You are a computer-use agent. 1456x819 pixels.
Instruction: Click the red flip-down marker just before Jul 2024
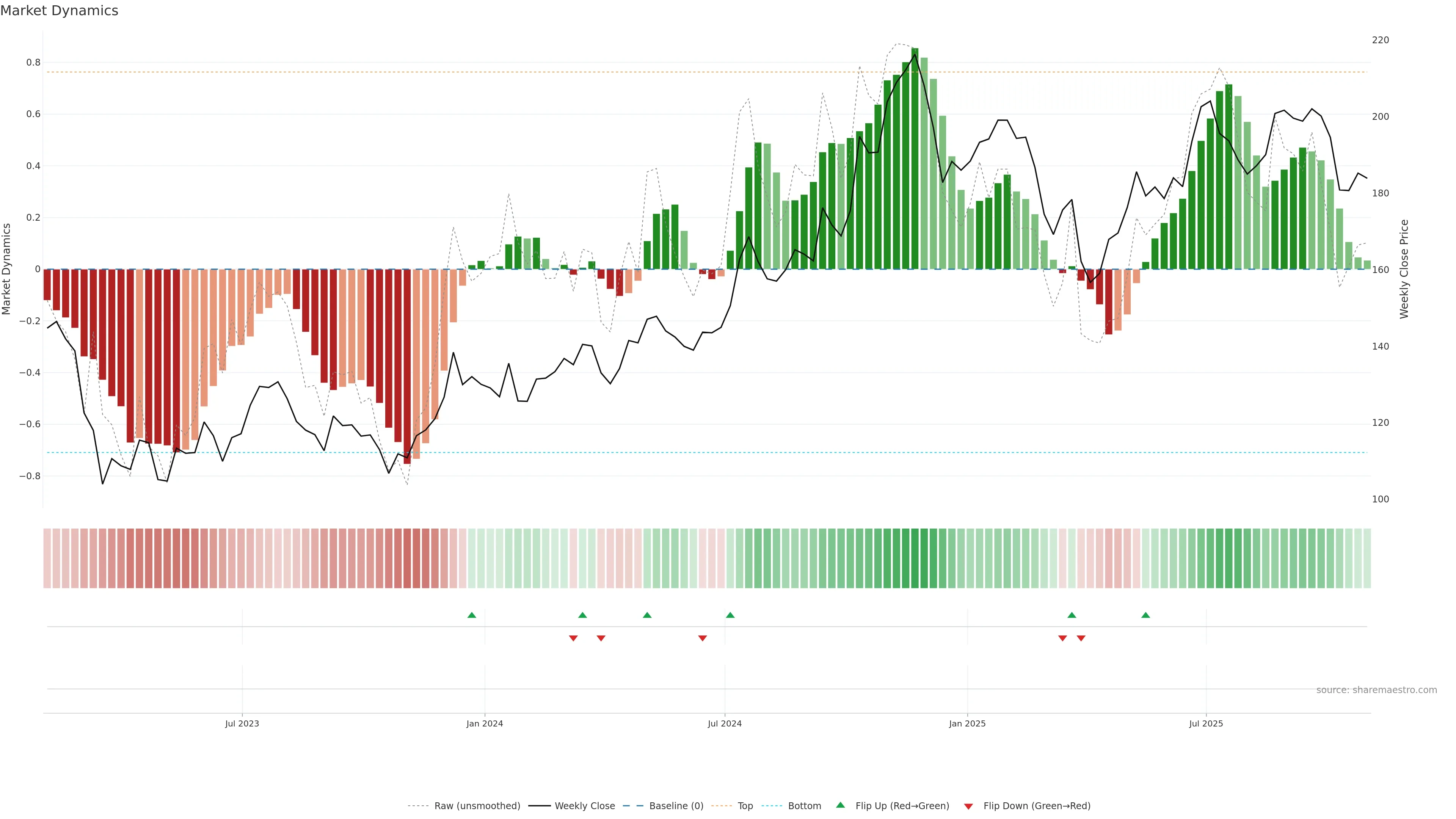point(702,638)
